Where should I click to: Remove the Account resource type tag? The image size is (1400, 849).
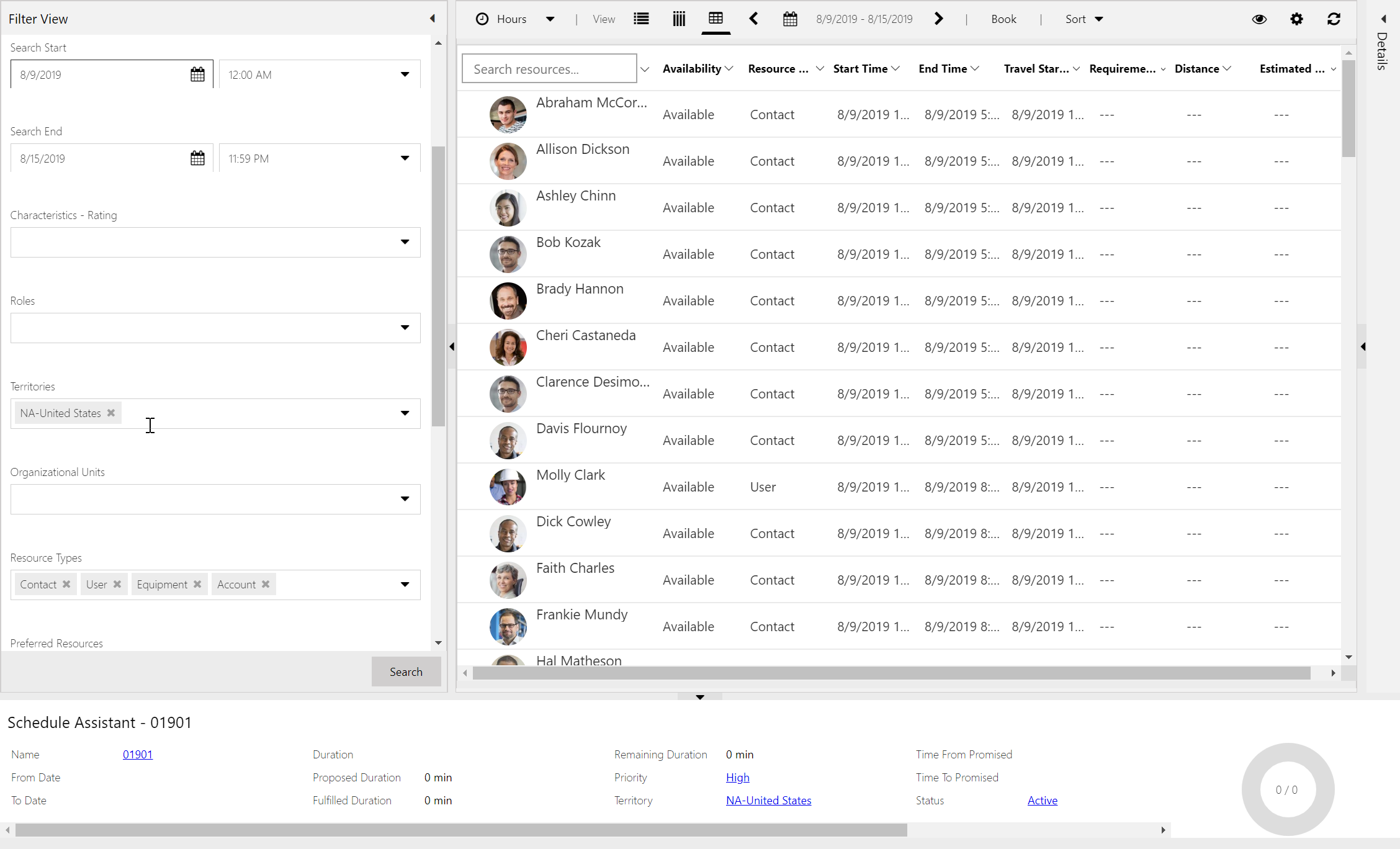point(266,584)
